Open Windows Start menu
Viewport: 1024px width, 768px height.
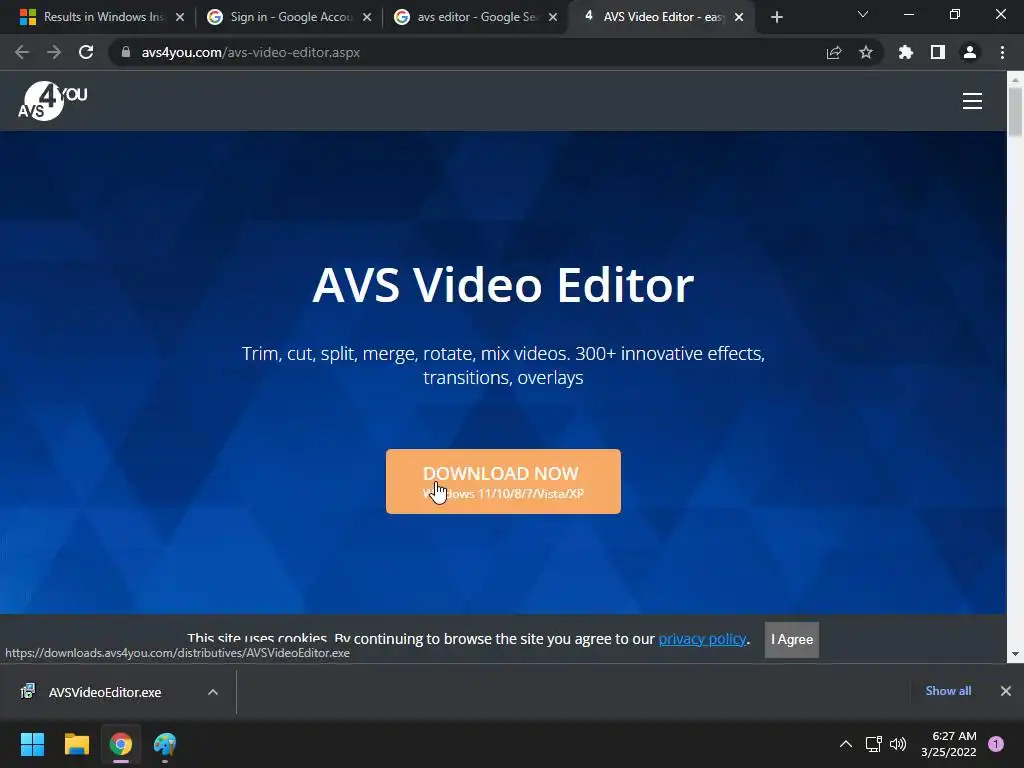coord(32,744)
